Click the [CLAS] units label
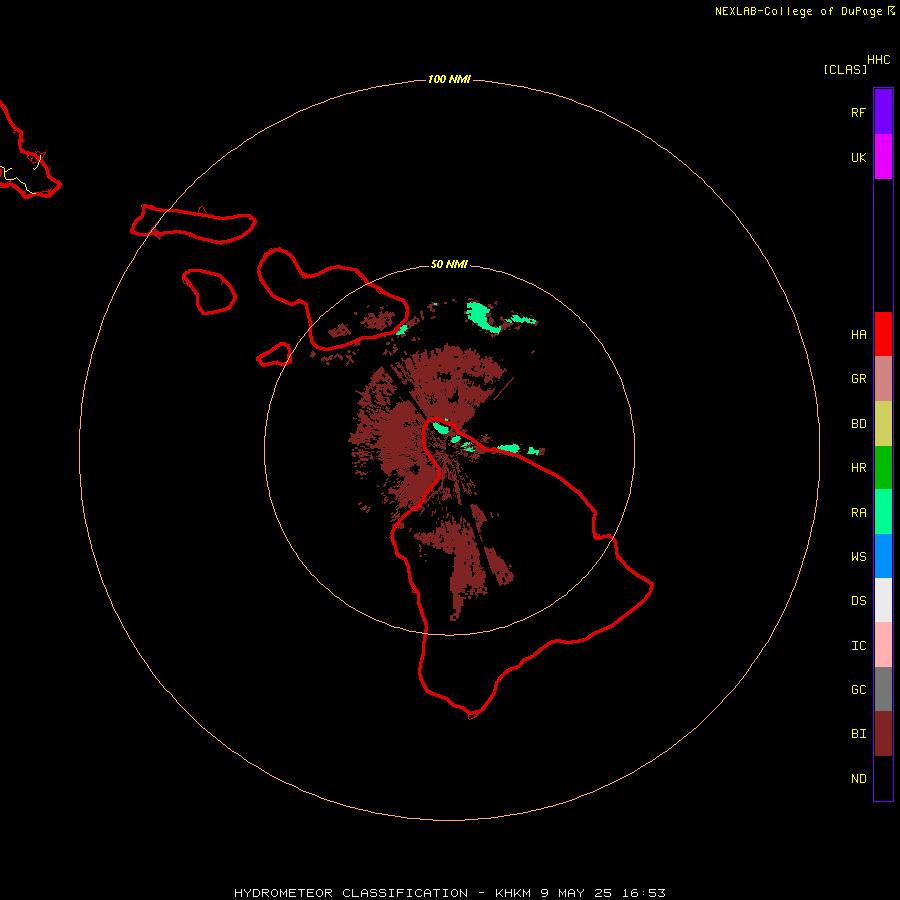Image resolution: width=900 pixels, height=900 pixels. [845, 69]
